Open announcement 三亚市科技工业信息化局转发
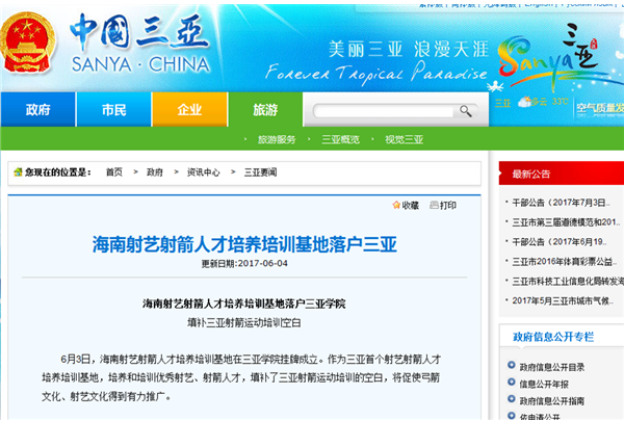Viewport: 626px width, 421px height. pos(568,281)
